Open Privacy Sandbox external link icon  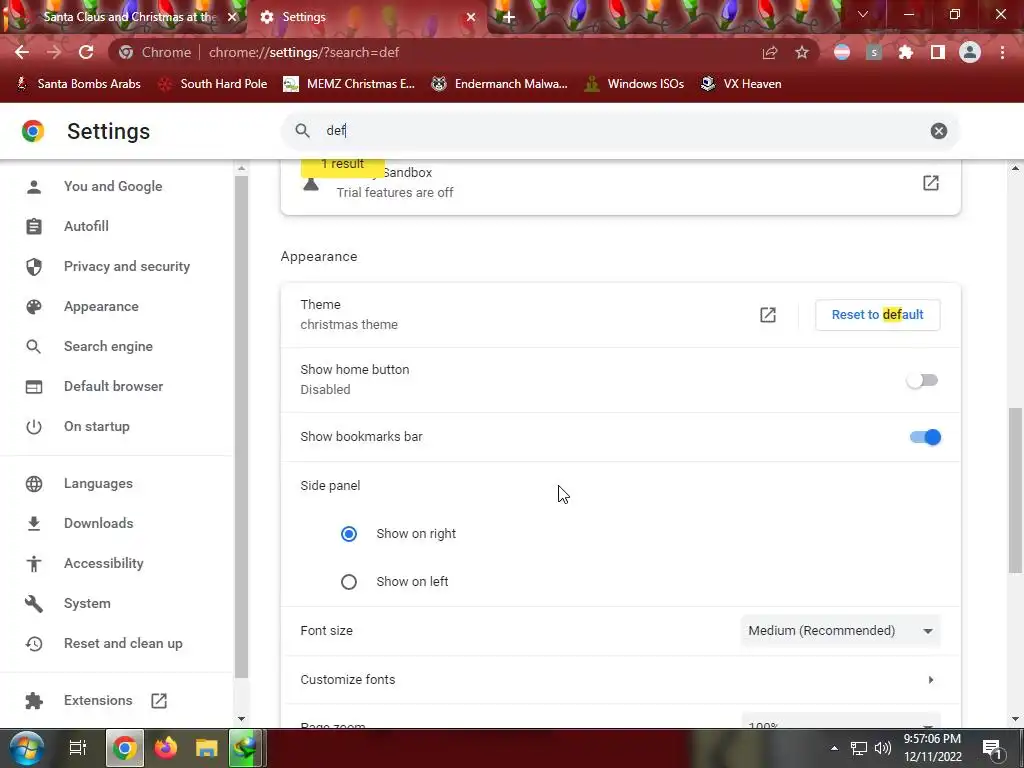931,183
